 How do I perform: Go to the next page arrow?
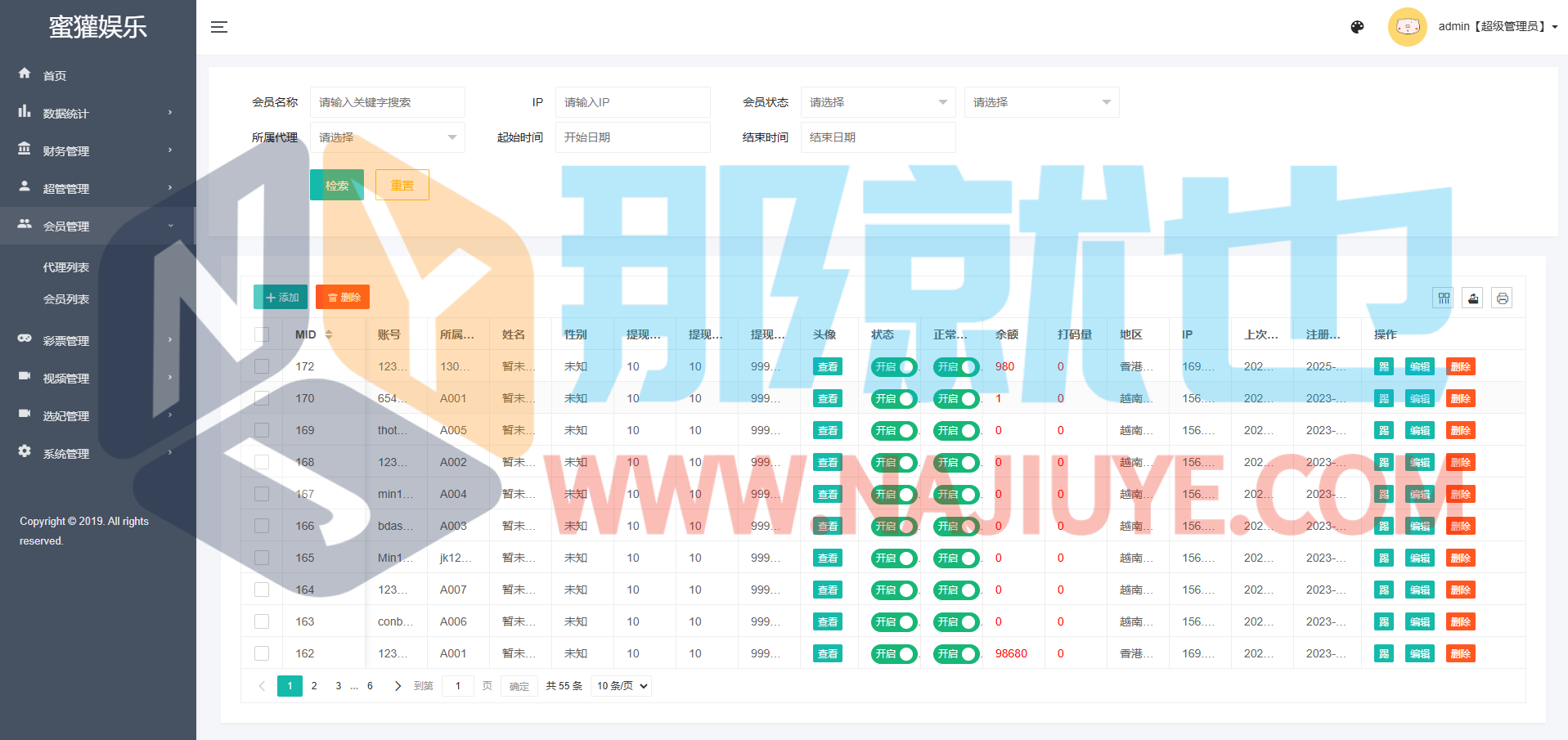point(398,686)
